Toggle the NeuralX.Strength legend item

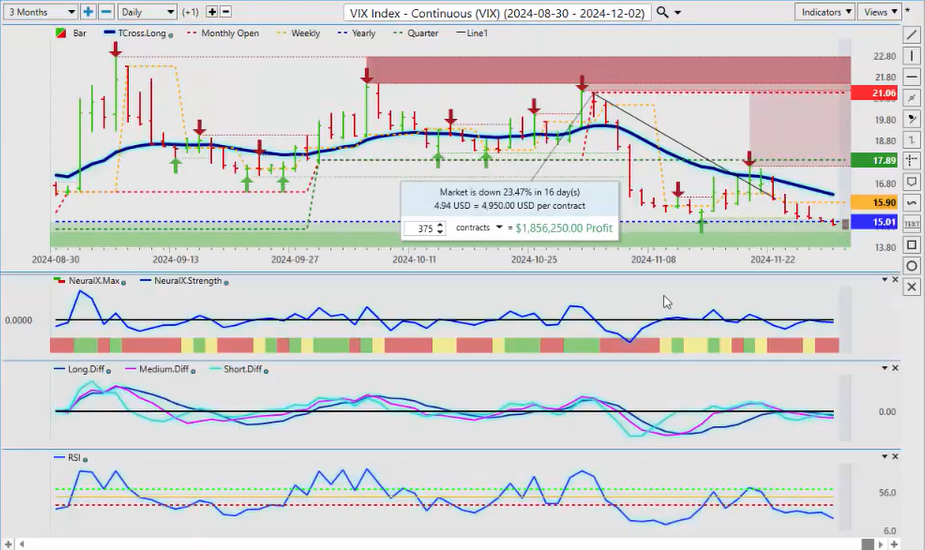click(184, 281)
